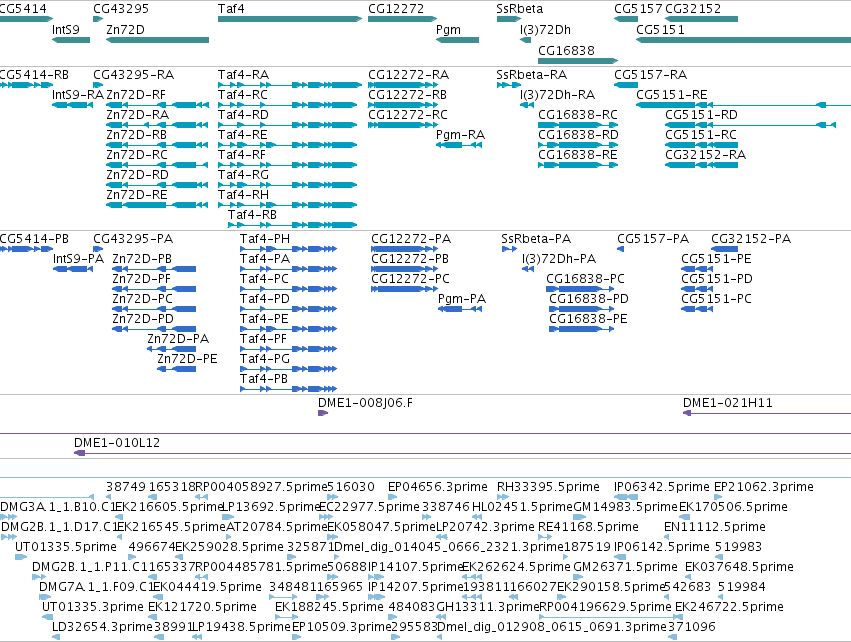
Task: Select transcript Zn72D-RC
Action: [157, 165]
